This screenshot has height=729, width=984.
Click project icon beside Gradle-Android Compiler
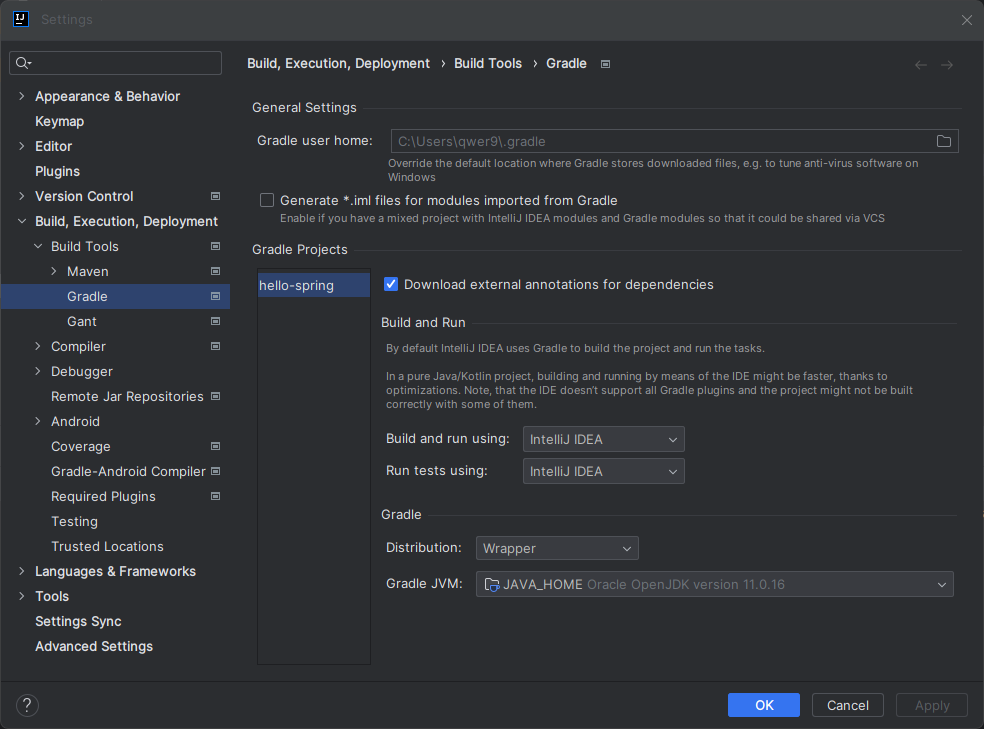(x=215, y=471)
